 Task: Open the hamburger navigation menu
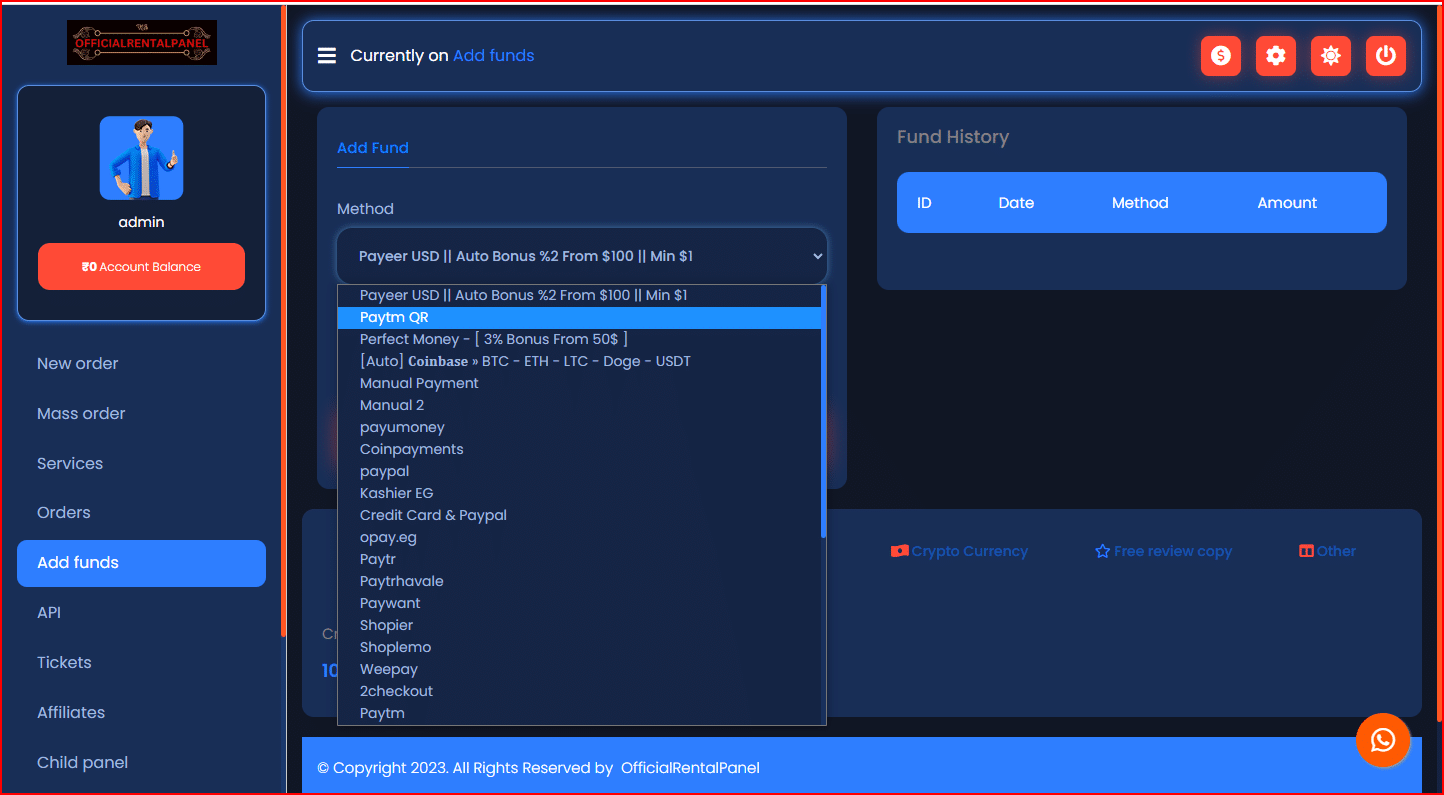(x=327, y=55)
